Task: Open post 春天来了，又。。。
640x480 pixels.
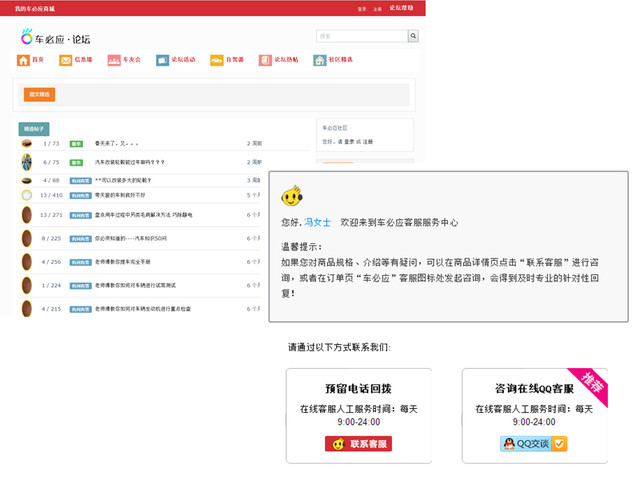Action: pyautogui.click(x=116, y=144)
